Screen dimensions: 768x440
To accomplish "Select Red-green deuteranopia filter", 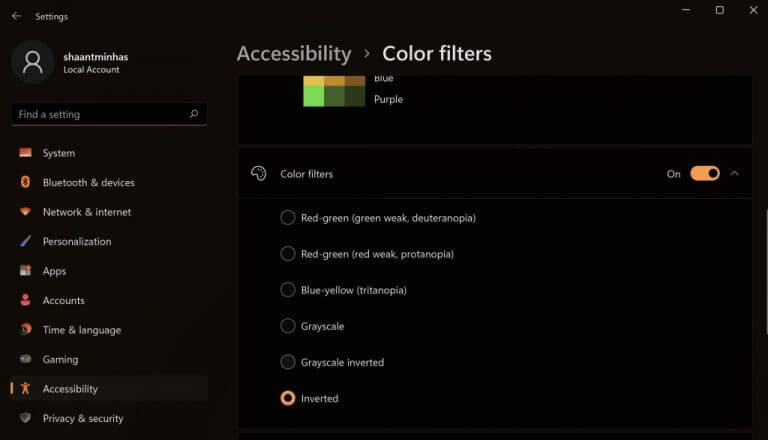I will pyautogui.click(x=288, y=218).
